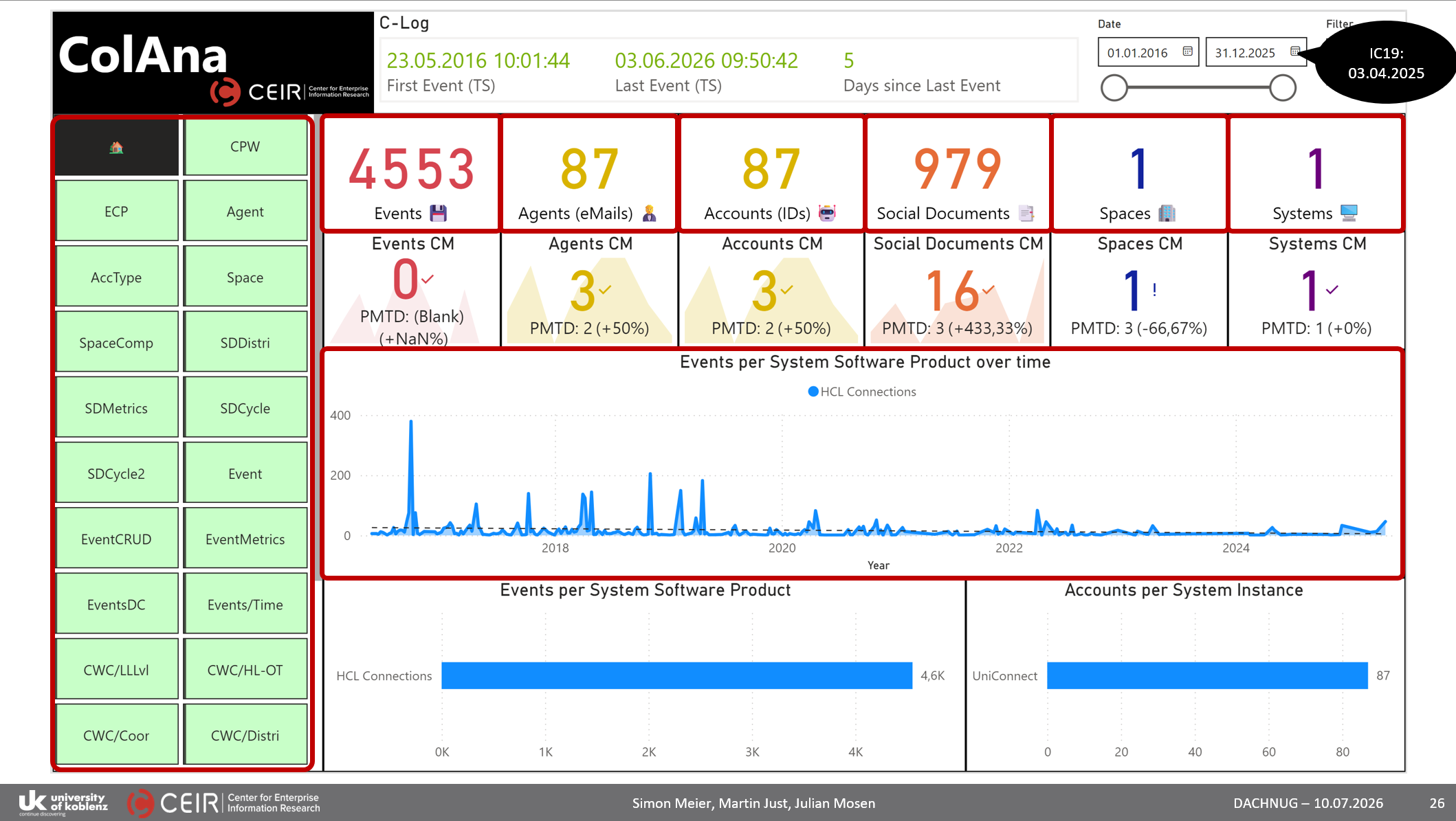Click the Accounts (IDs) robot icon
The image size is (1456, 821).
coord(827,214)
